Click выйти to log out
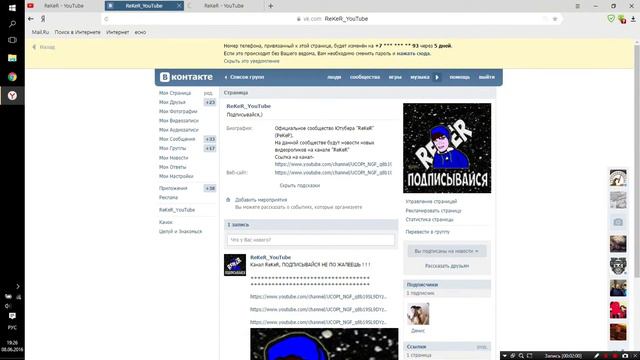This screenshot has height=360, width=640. (x=487, y=77)
